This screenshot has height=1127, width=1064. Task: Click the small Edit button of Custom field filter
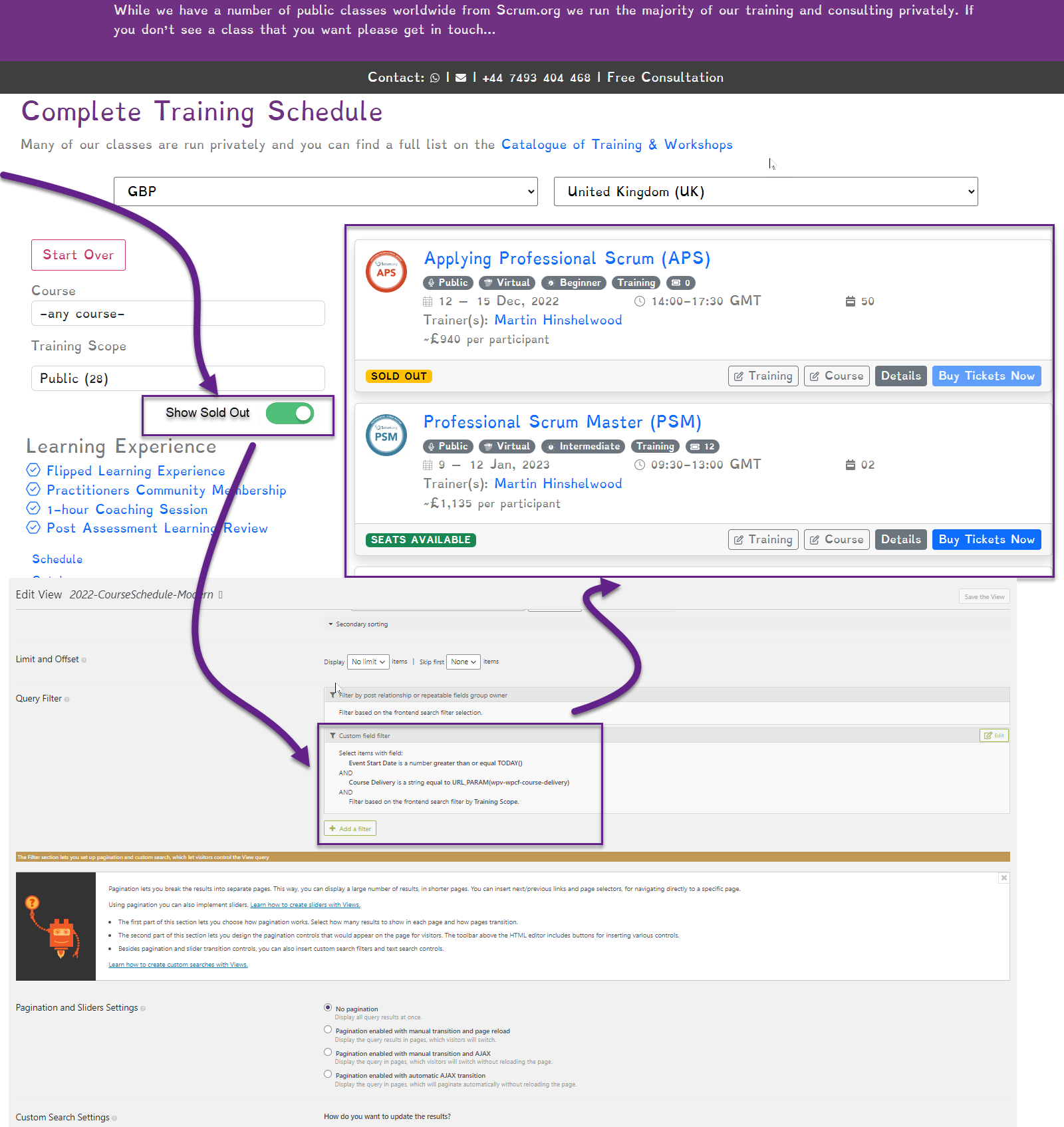(994, 735)
